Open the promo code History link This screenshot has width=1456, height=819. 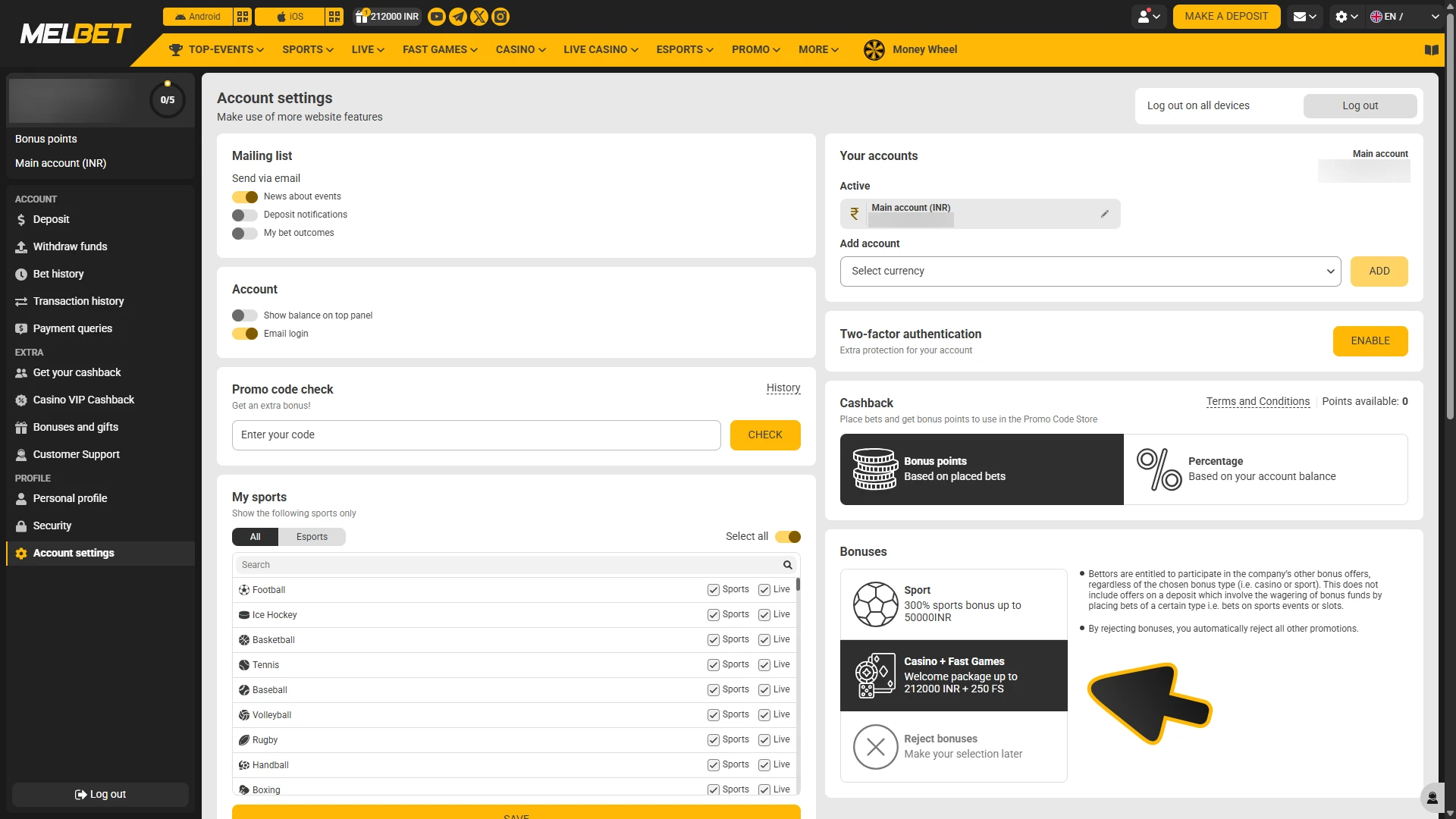(x=783, y=388)
